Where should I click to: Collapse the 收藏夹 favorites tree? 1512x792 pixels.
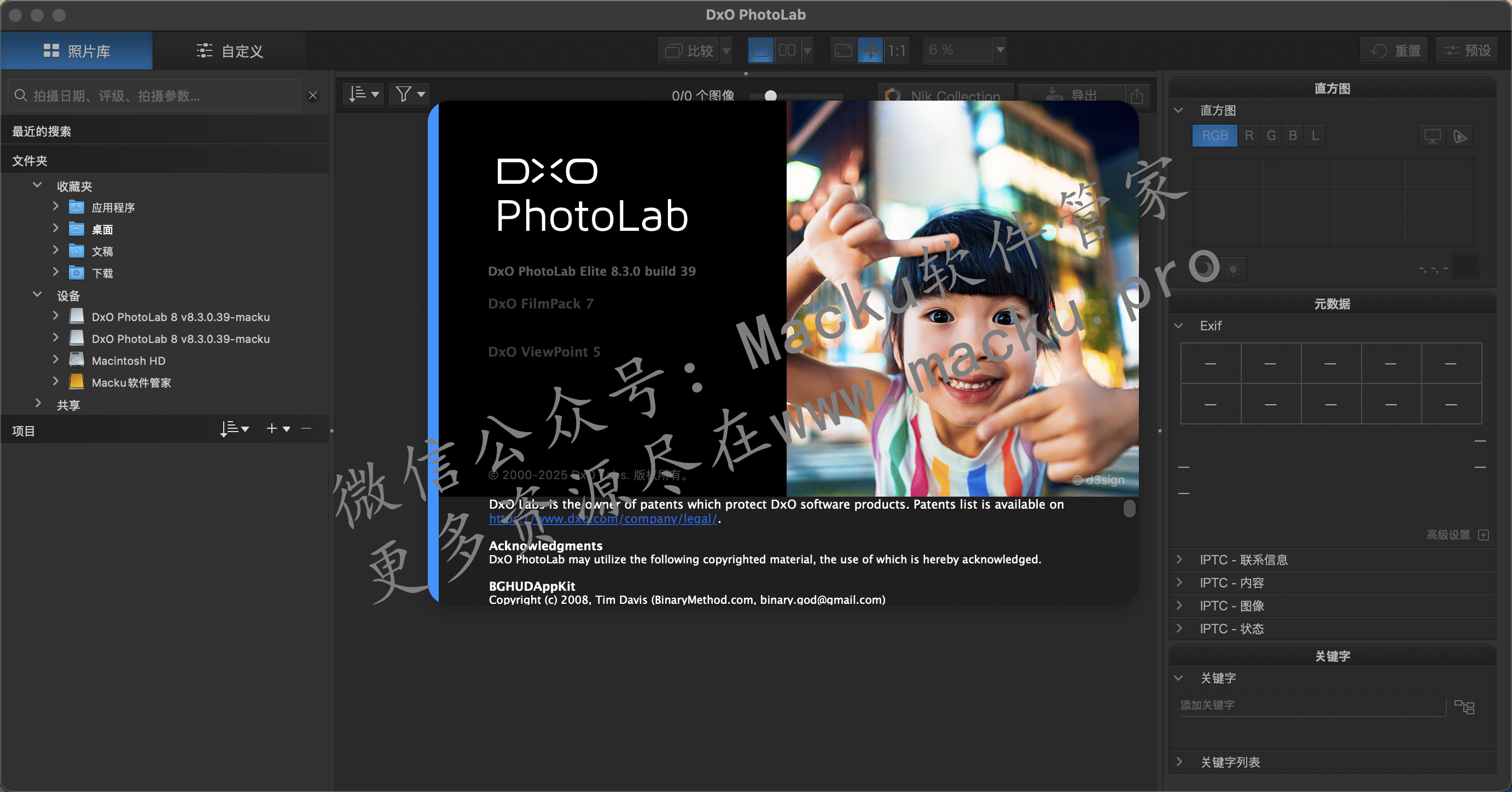(37, 185)
